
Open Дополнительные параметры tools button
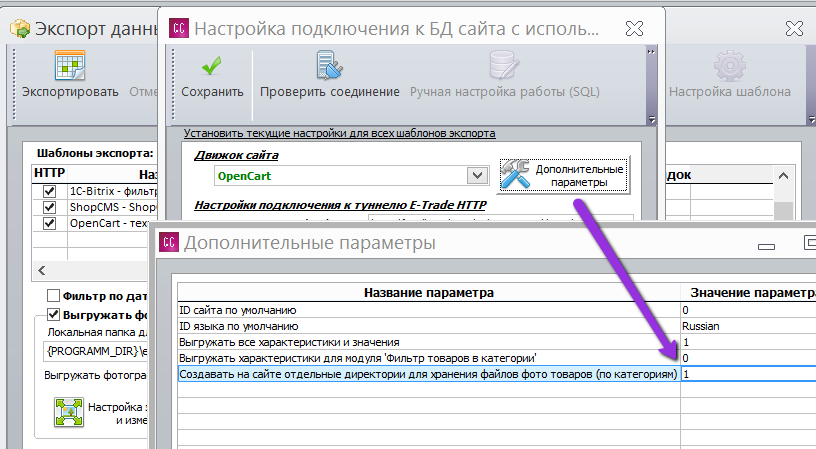564,175
